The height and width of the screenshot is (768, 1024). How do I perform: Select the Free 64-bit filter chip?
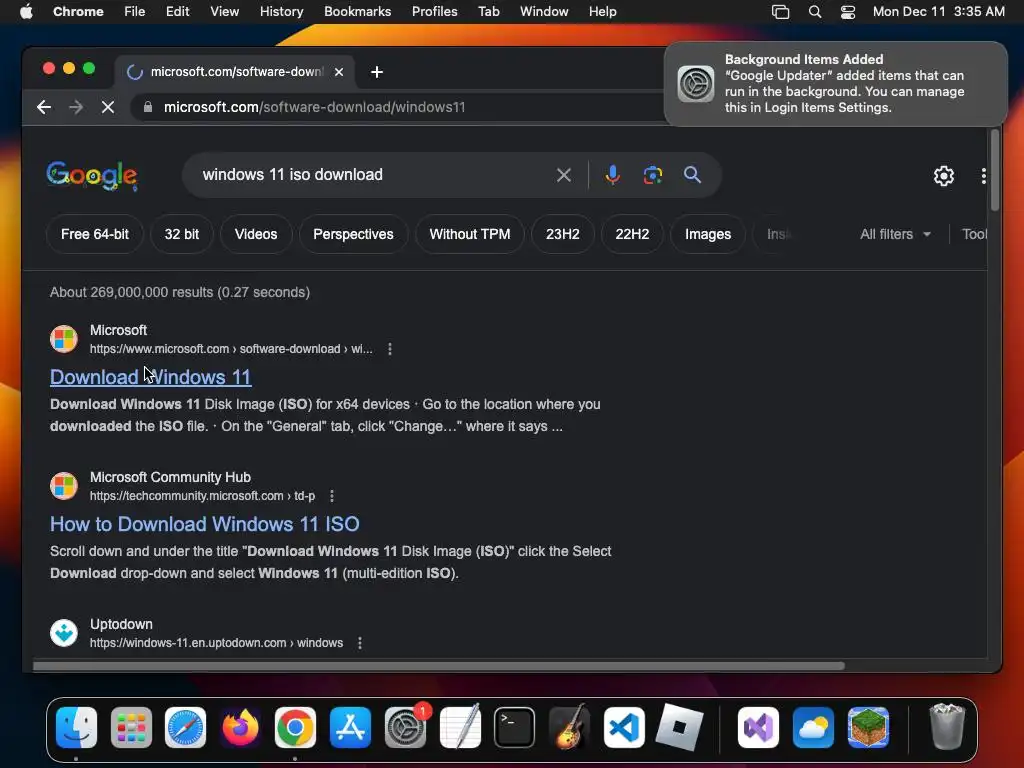(95, 234)
